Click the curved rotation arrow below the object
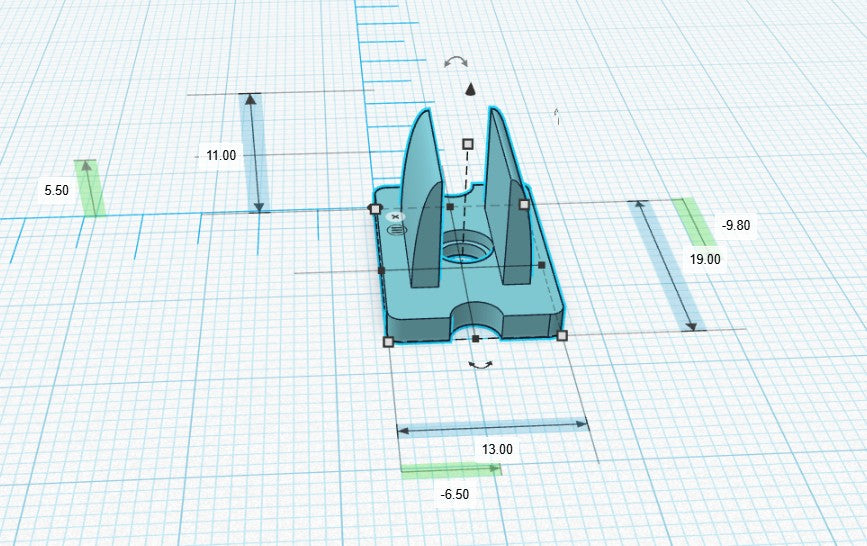 (x=480, y=365)
